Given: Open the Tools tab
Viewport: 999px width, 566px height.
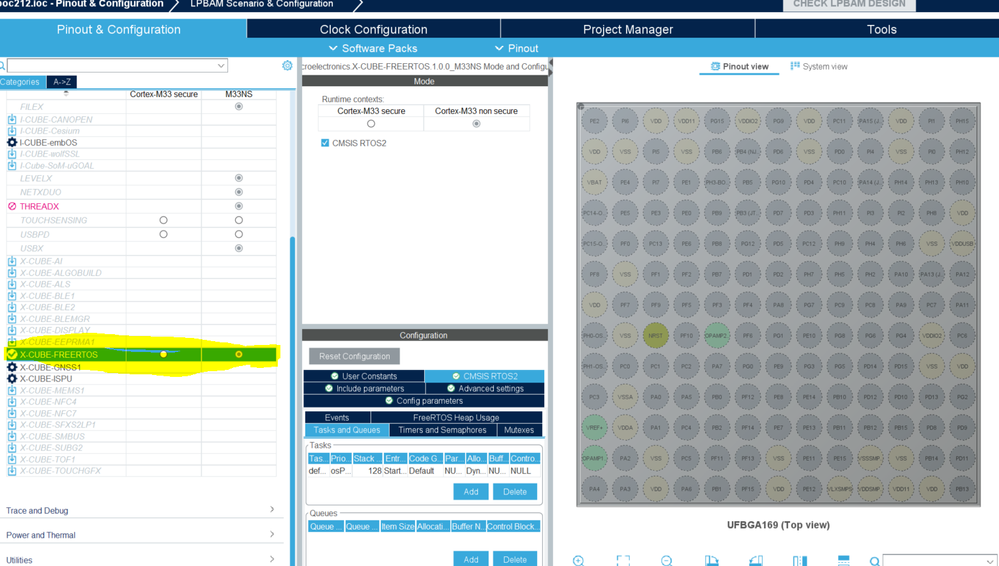Looking at the screenshot, I should [882, 29].
